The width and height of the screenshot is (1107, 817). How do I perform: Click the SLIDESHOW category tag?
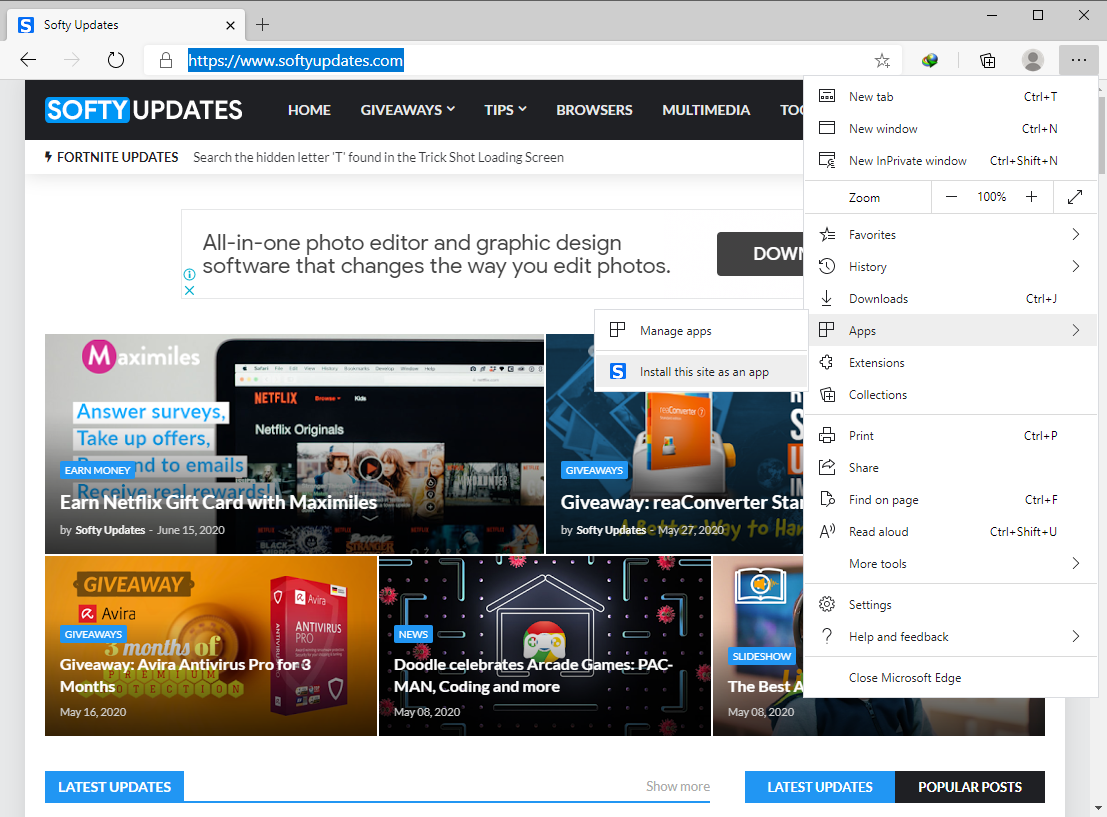point(762,656)
